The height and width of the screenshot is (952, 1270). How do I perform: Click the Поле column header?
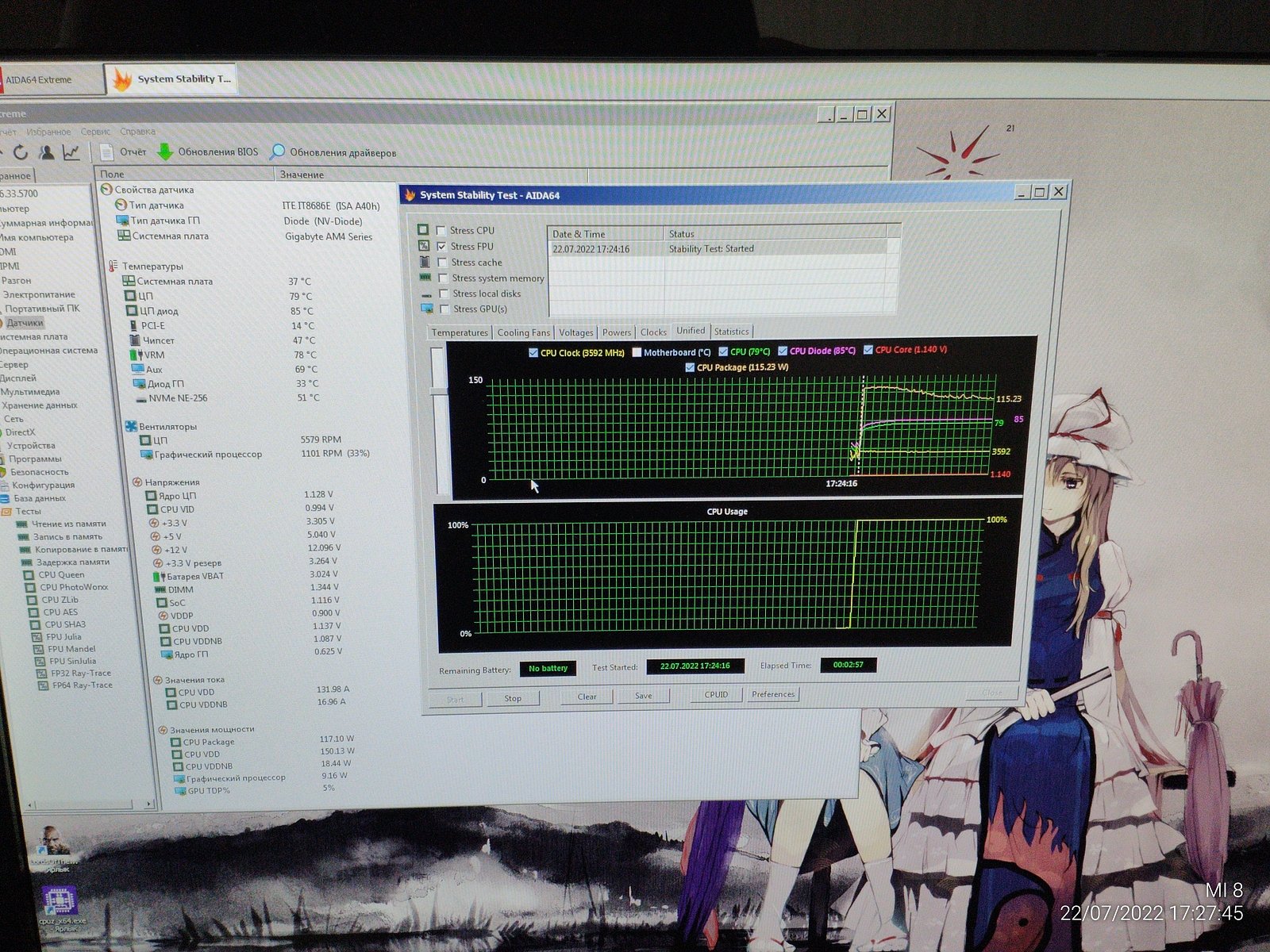pyautogui.click(x=185, y=175)
